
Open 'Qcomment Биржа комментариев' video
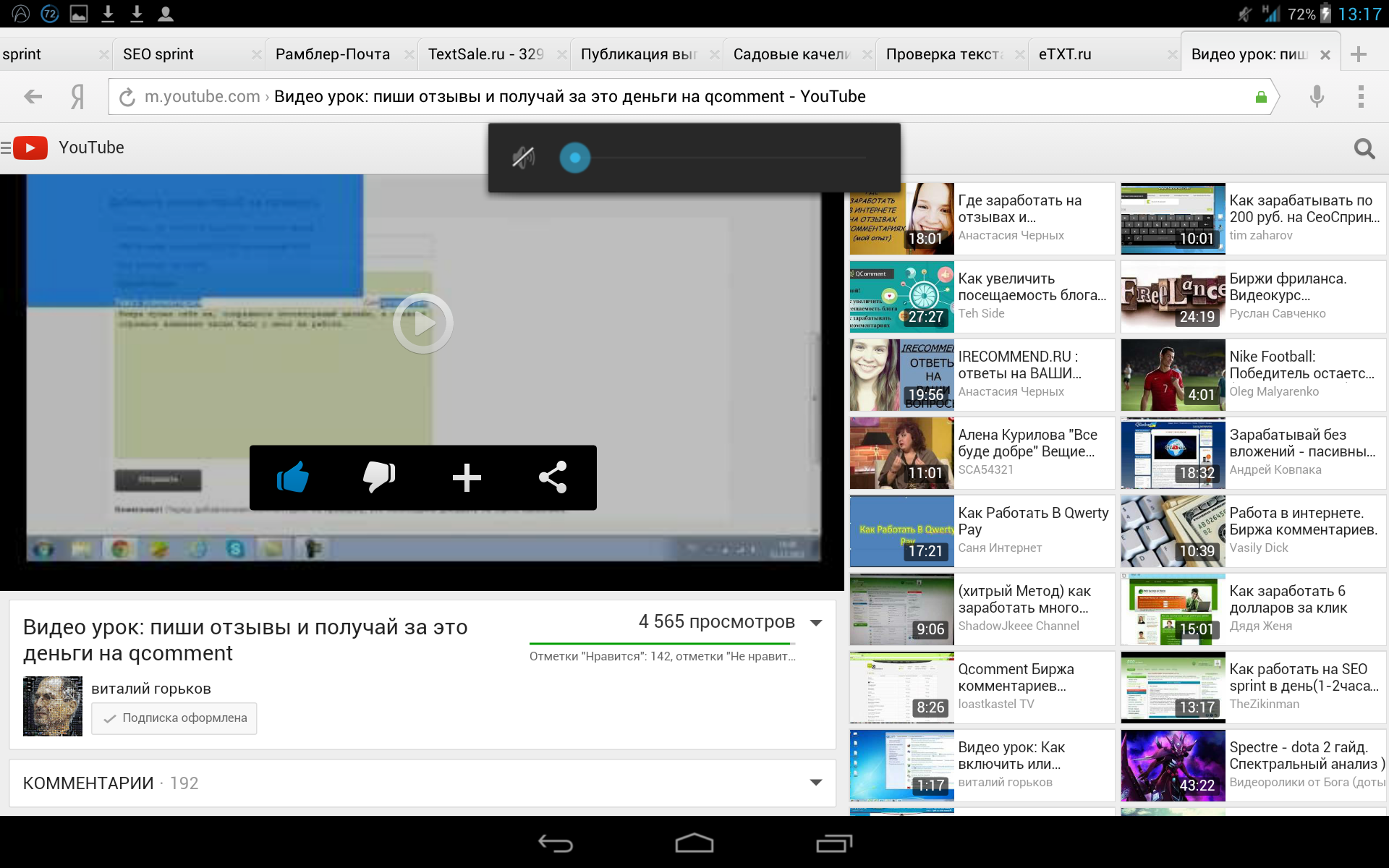[982, 687]
